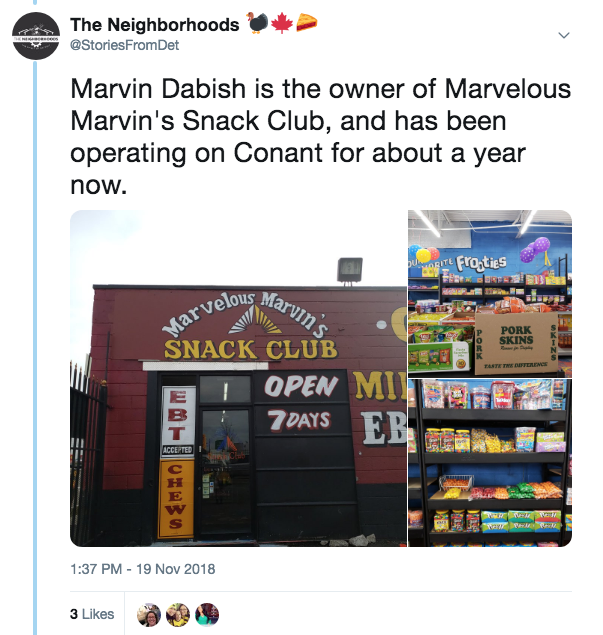Open the third liker's avatar
This screenshot has height=635, width=603.
click(207, 614)
